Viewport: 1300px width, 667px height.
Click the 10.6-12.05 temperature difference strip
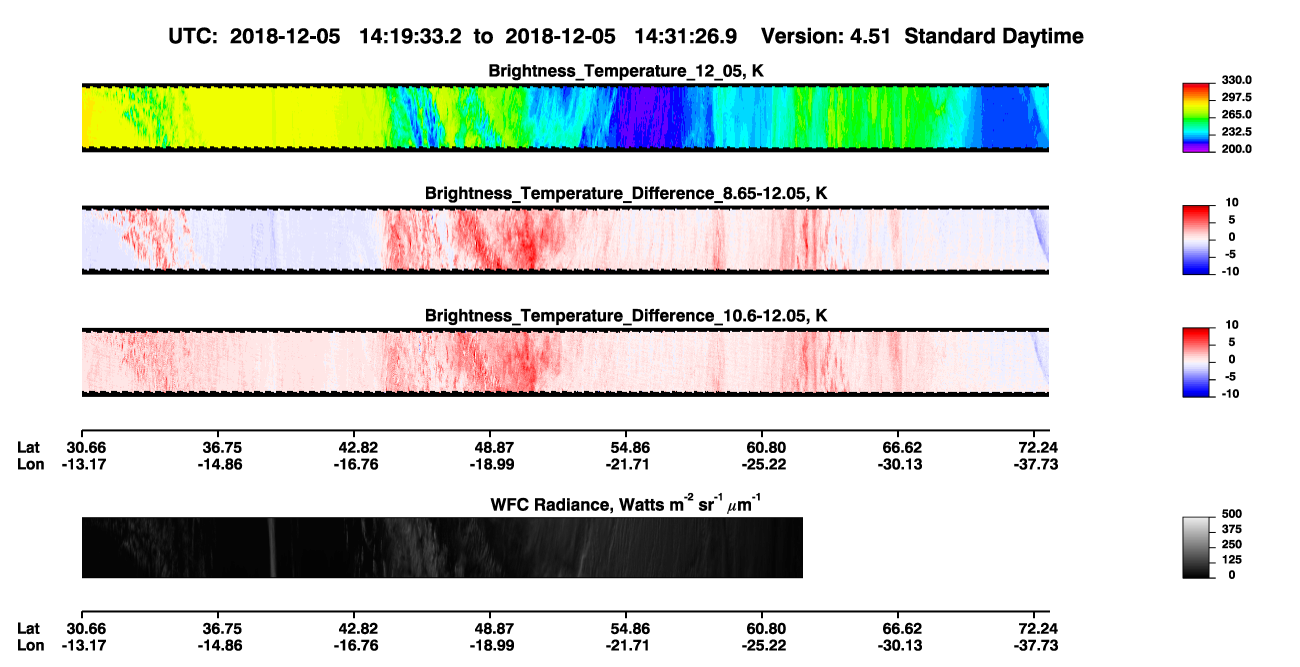(565, 362)
